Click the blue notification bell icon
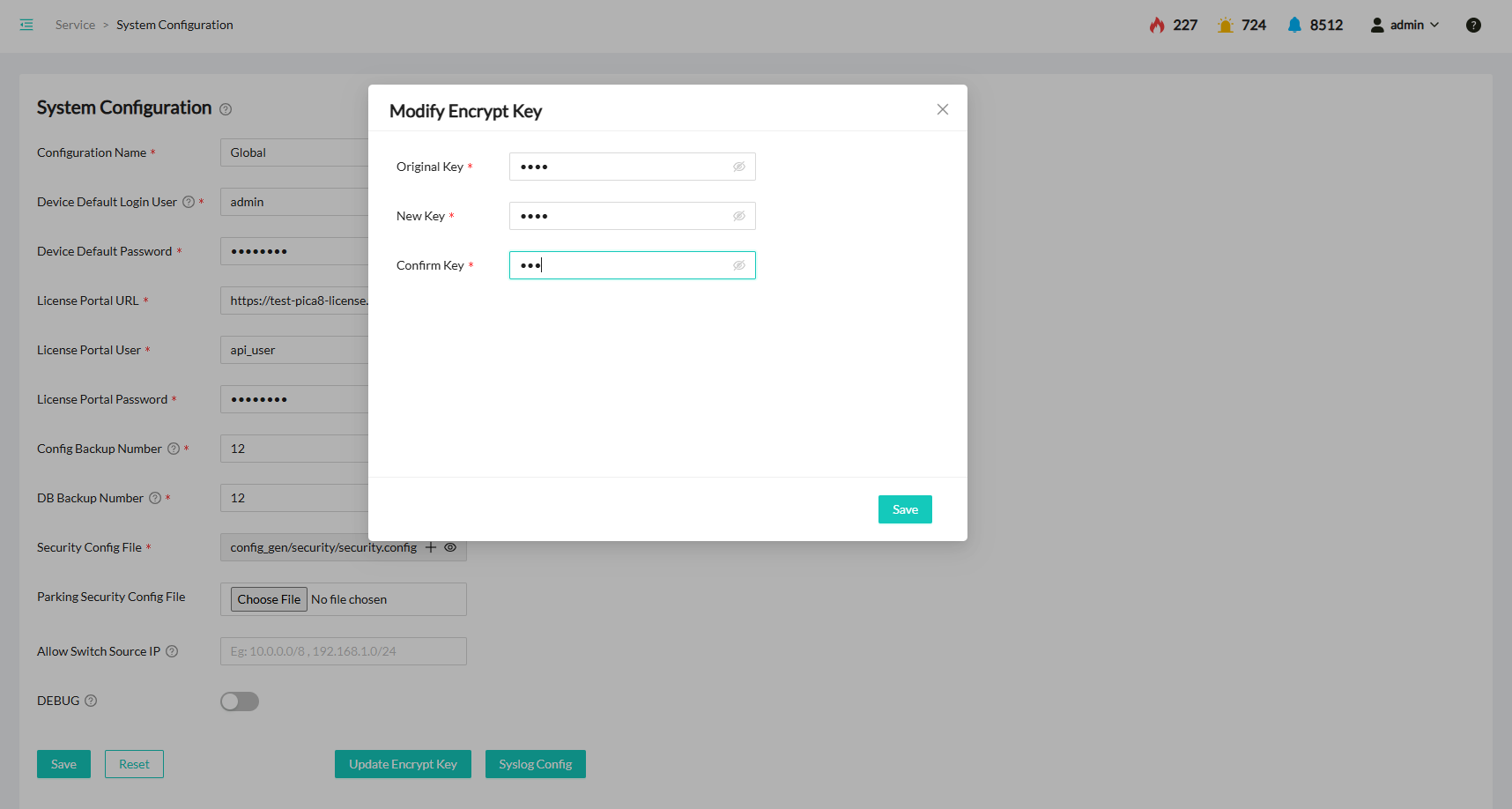 [x=1293, y=25]
